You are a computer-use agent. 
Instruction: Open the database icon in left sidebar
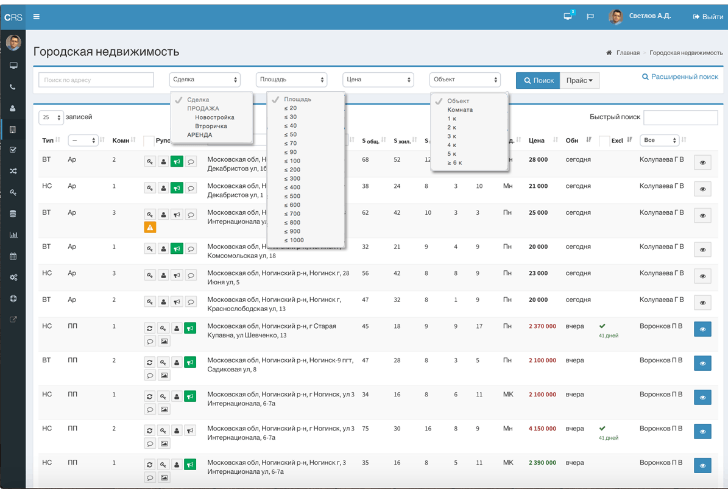coord(13,214)
